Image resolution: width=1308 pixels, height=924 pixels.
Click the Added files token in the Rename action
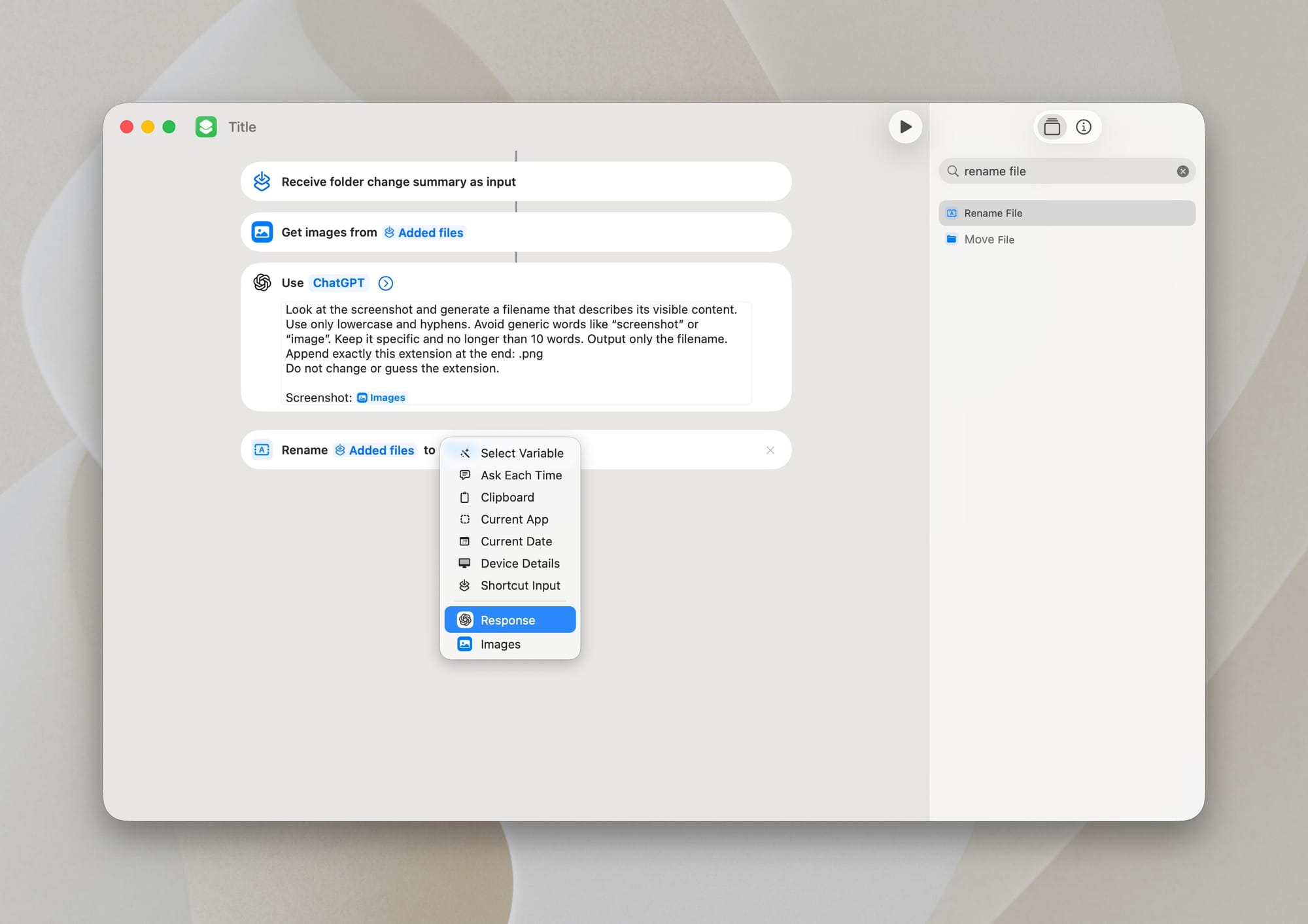(381, 450)
